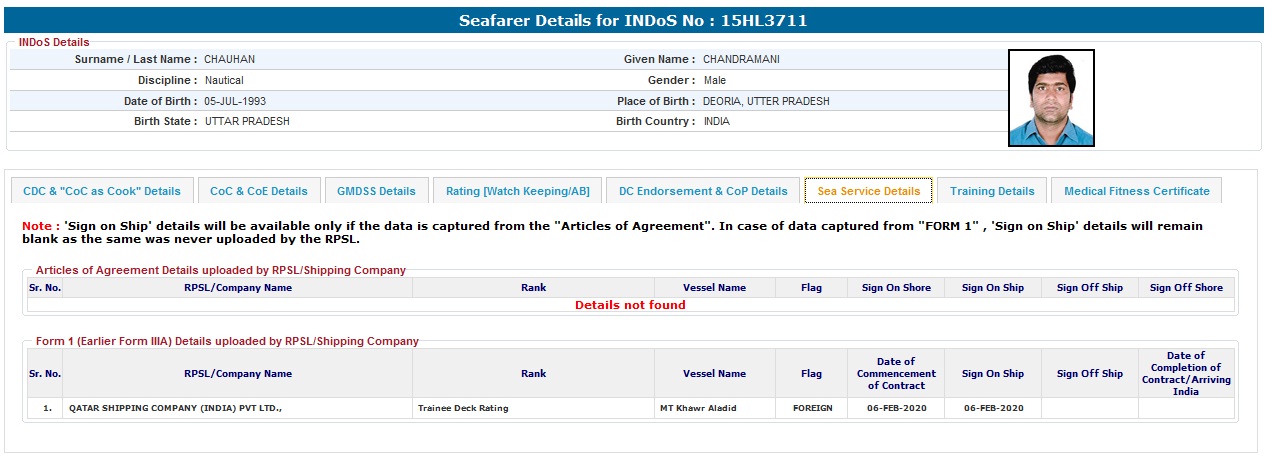Click the Date of Birth value 05-JUL-1993
1277x457 pixels.
pyautogui.click(x=235, y=102)
